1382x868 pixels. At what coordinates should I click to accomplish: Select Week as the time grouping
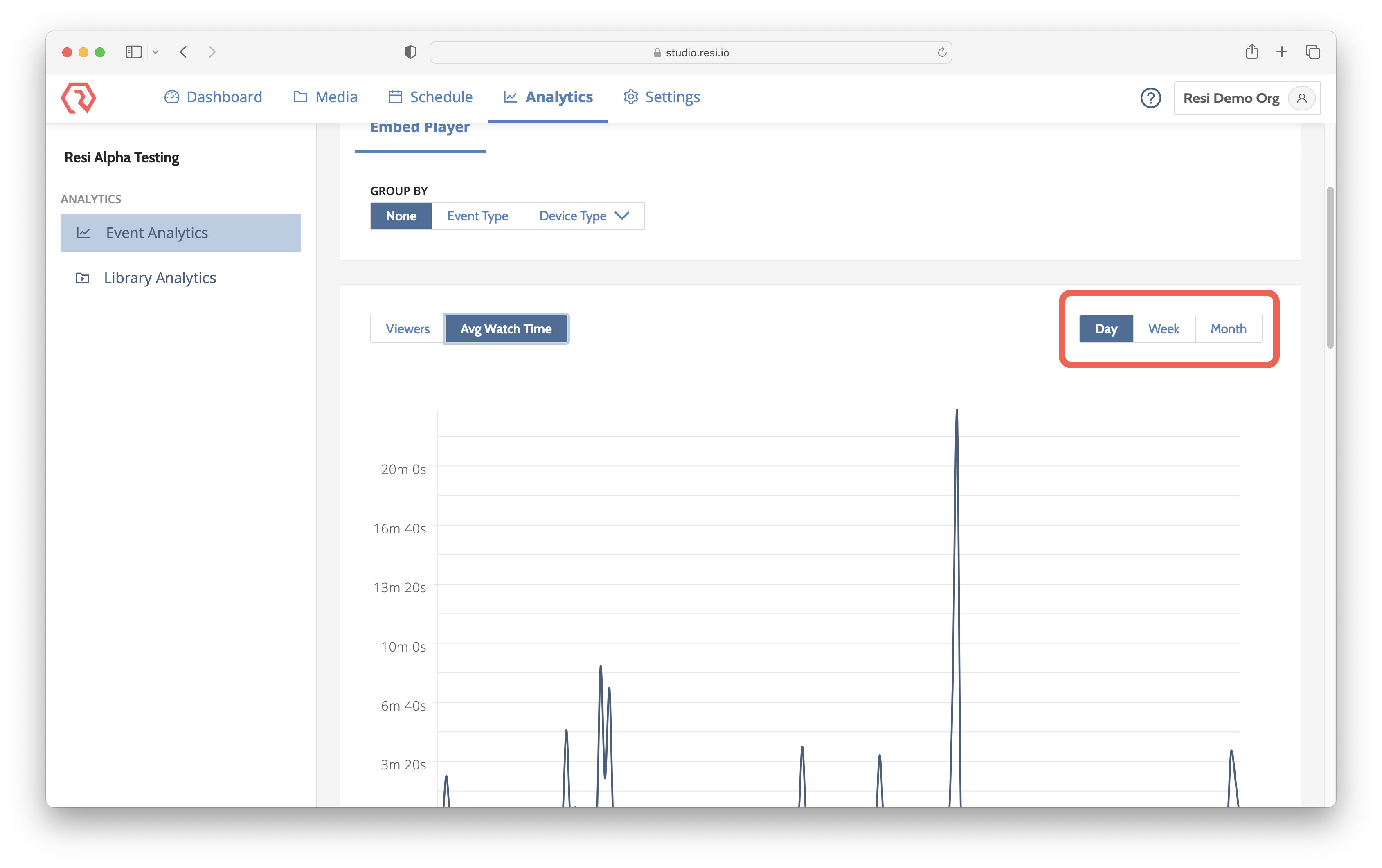click(x=1164, y=329)
